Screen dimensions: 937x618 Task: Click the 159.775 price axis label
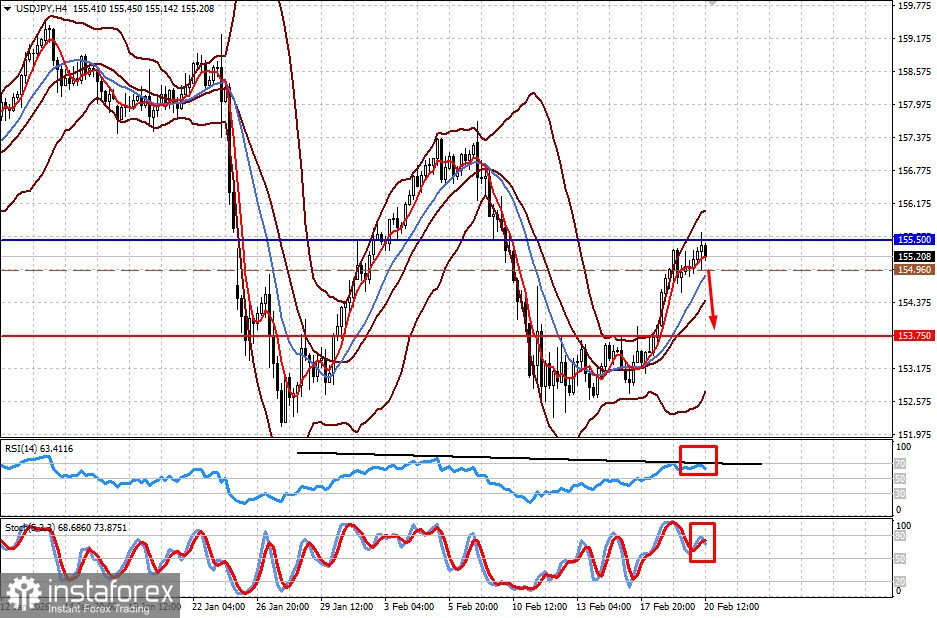915,6
